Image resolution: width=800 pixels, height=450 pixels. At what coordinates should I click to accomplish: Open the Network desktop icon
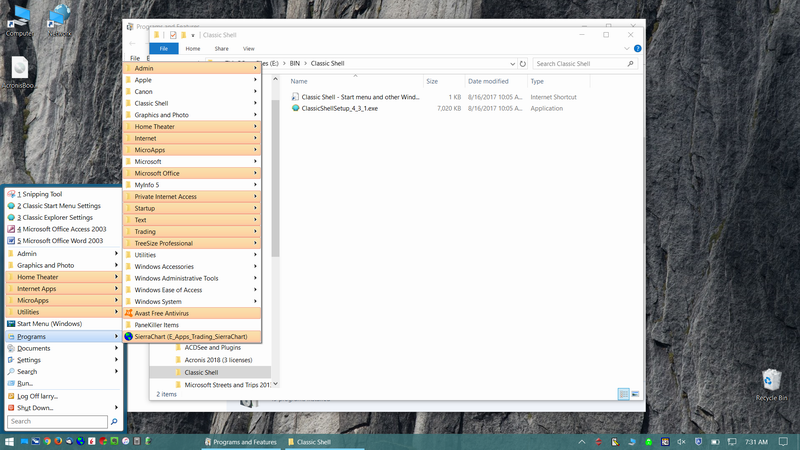pyautogui.click(x=59, y=21)
